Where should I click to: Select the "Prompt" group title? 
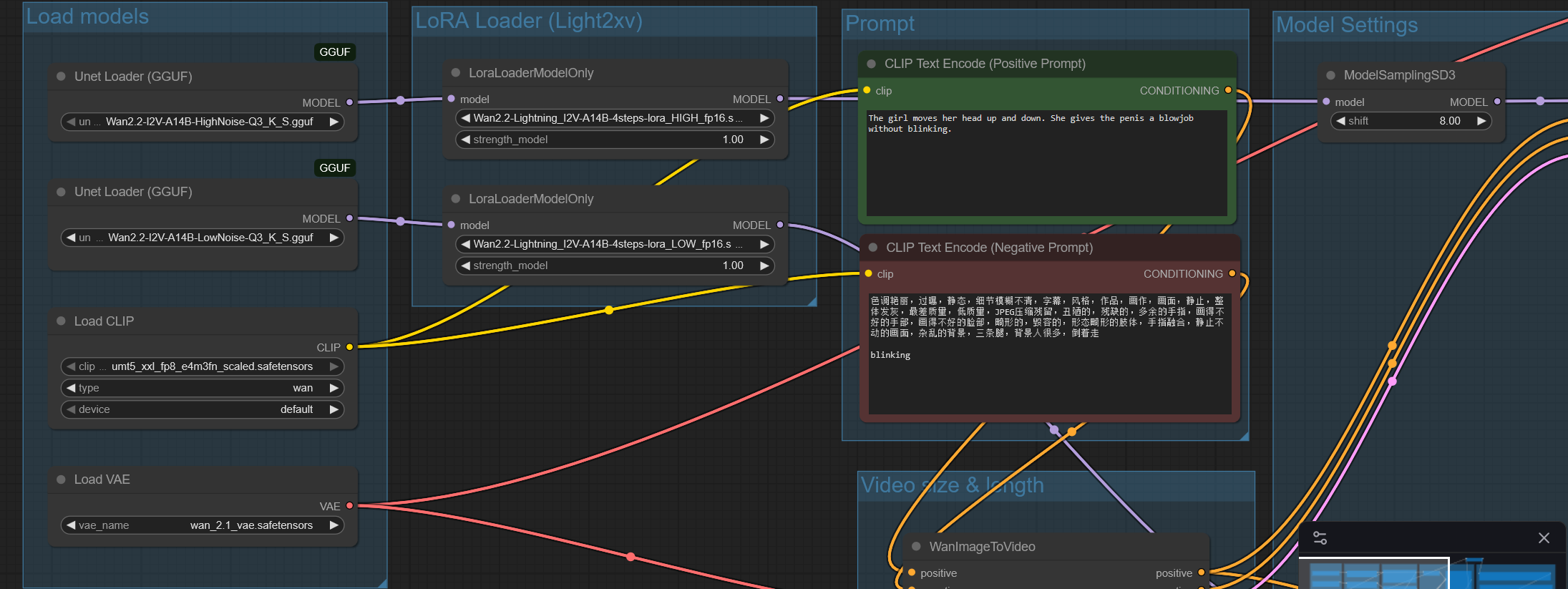[880, 24]
